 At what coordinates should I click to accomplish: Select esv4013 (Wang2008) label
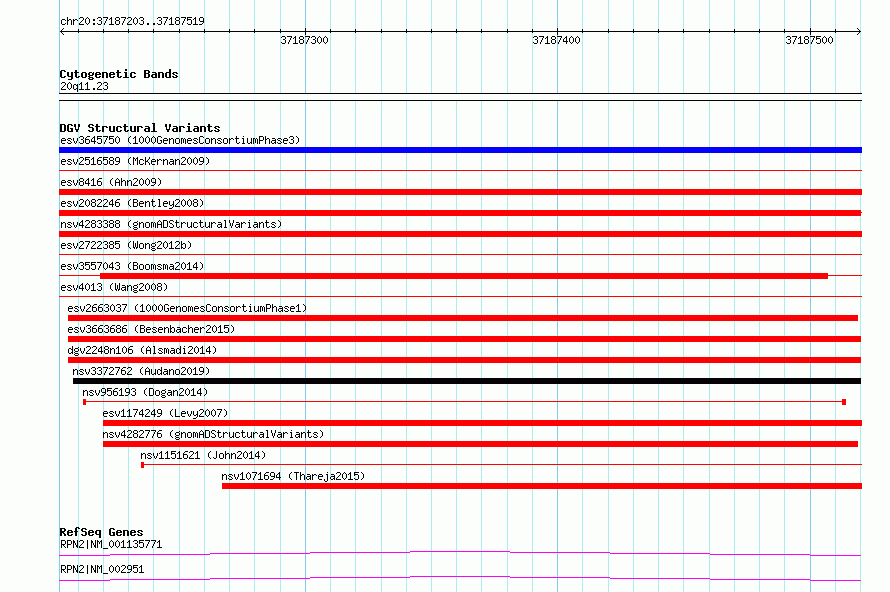pos(114,287)
